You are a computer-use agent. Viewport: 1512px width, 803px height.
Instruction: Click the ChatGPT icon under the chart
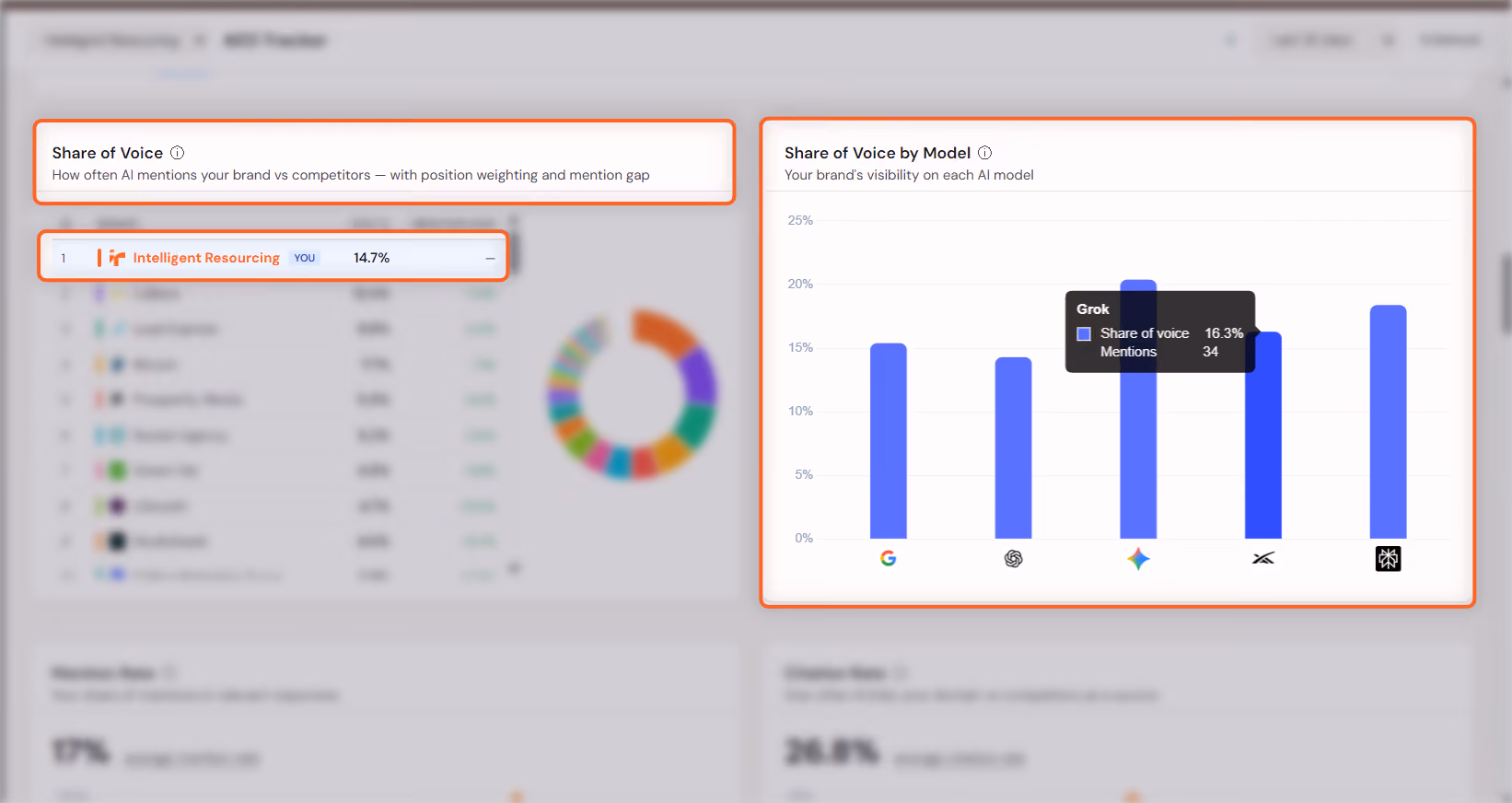point(1013,559)
